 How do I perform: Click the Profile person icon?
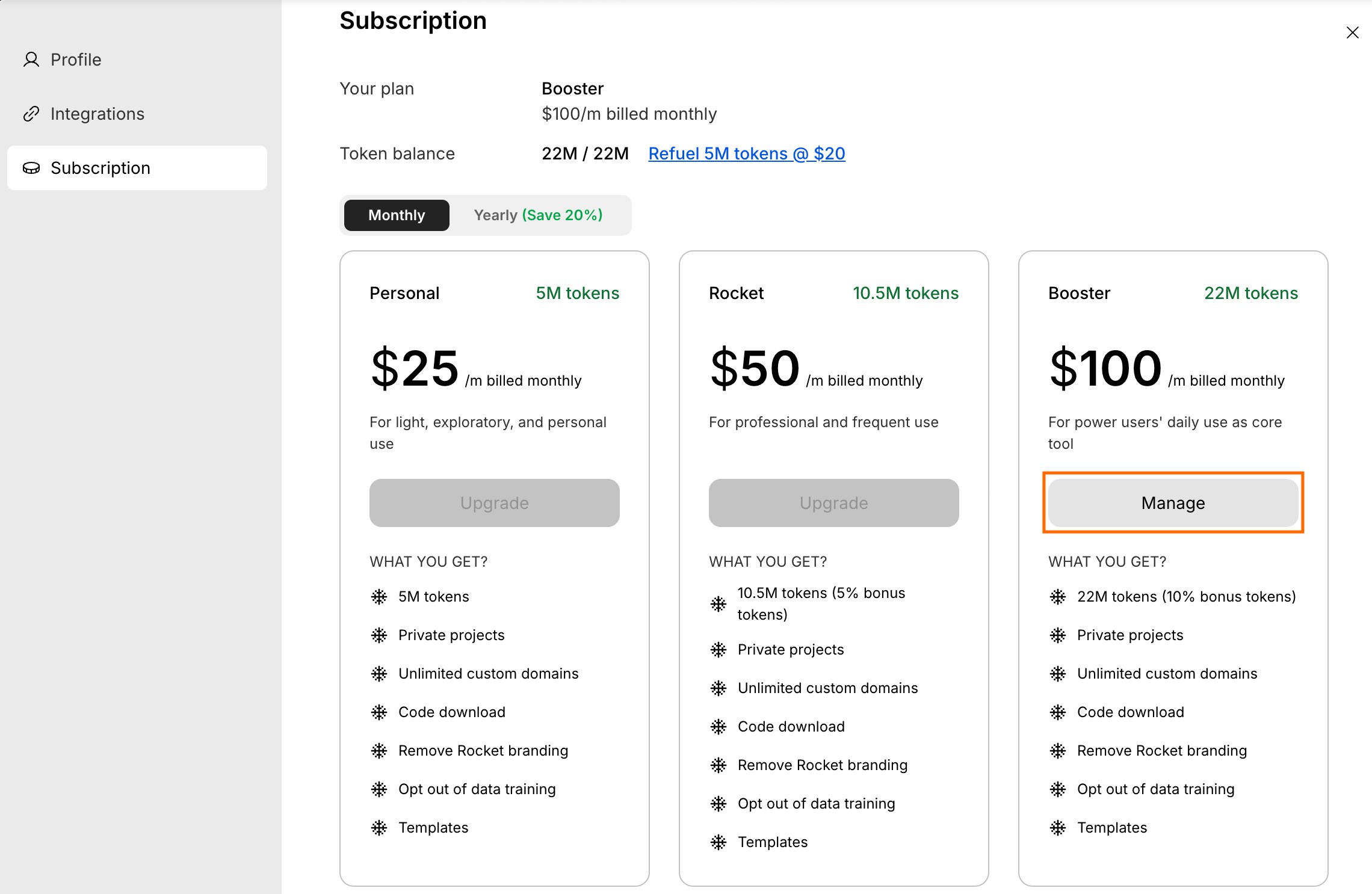pyautogui.click(x=31, y=60)
